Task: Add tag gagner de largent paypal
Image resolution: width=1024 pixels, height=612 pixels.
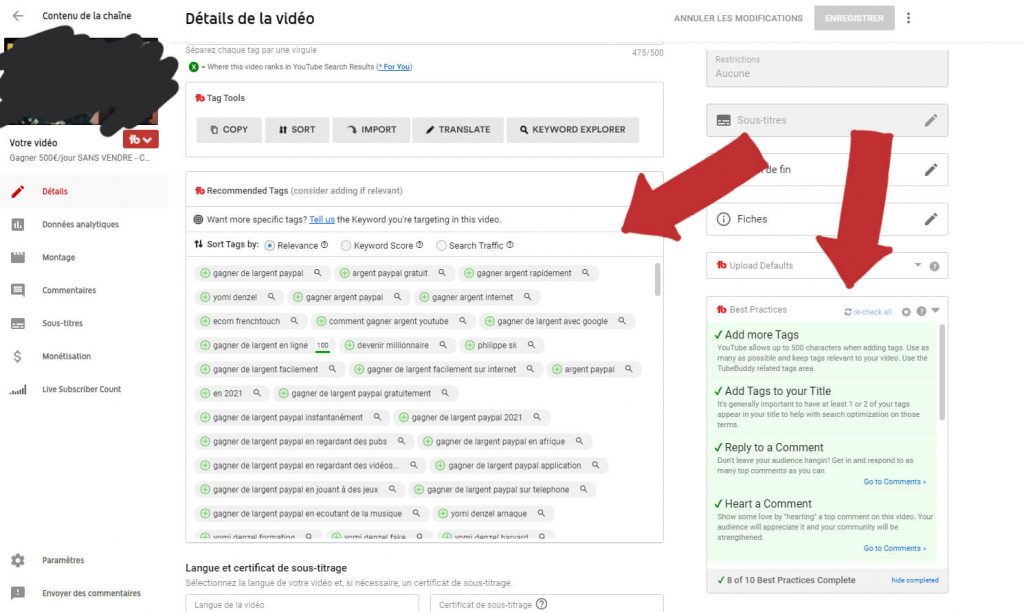Action: (x=205, y=273)
